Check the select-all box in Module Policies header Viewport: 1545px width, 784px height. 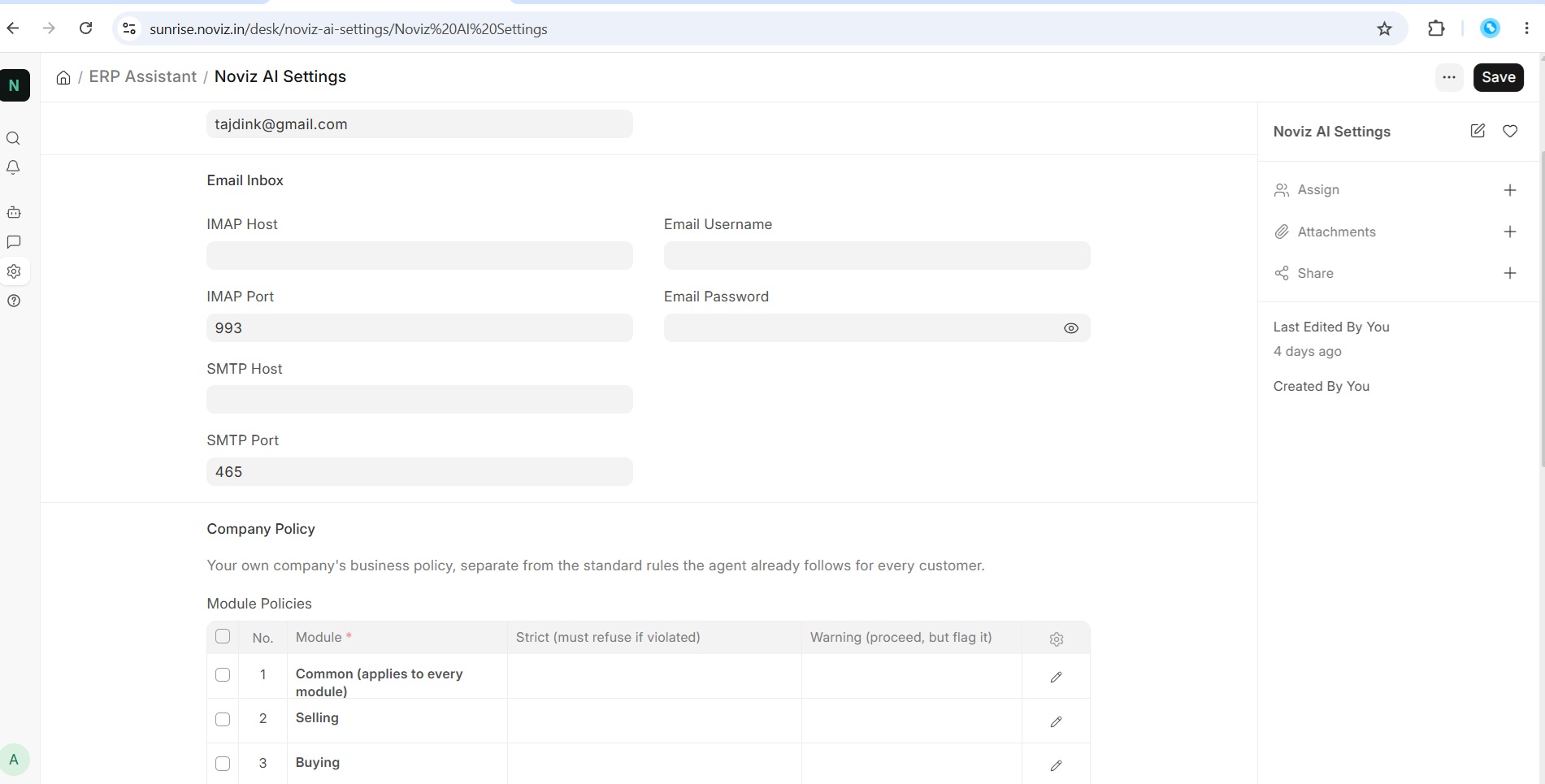coord(223,636)
